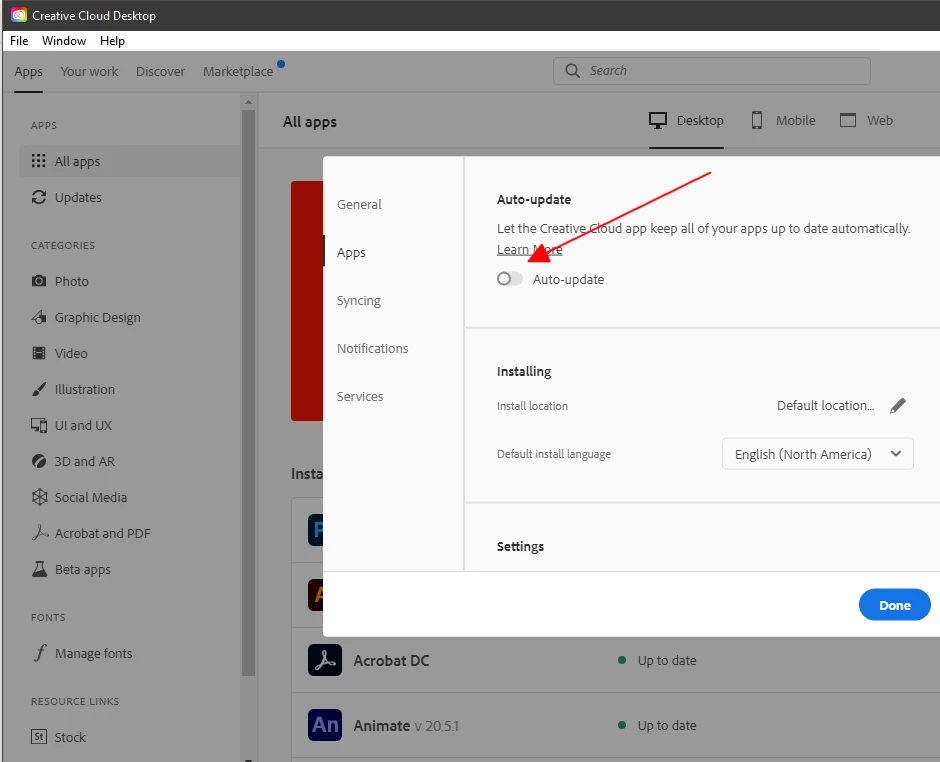The image size is (940, 762).
Task: Click the Photo camera icon
Action: [39, 281]
